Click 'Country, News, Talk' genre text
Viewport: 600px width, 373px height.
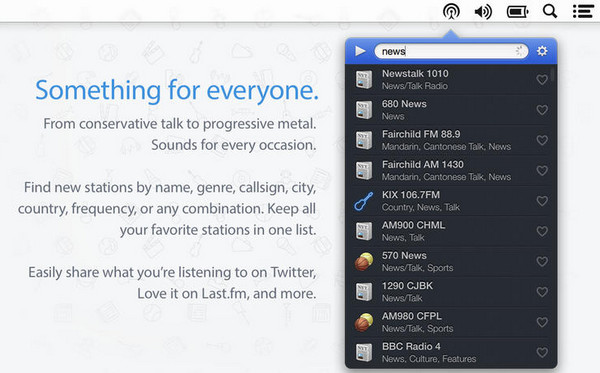tap(421, 207)
